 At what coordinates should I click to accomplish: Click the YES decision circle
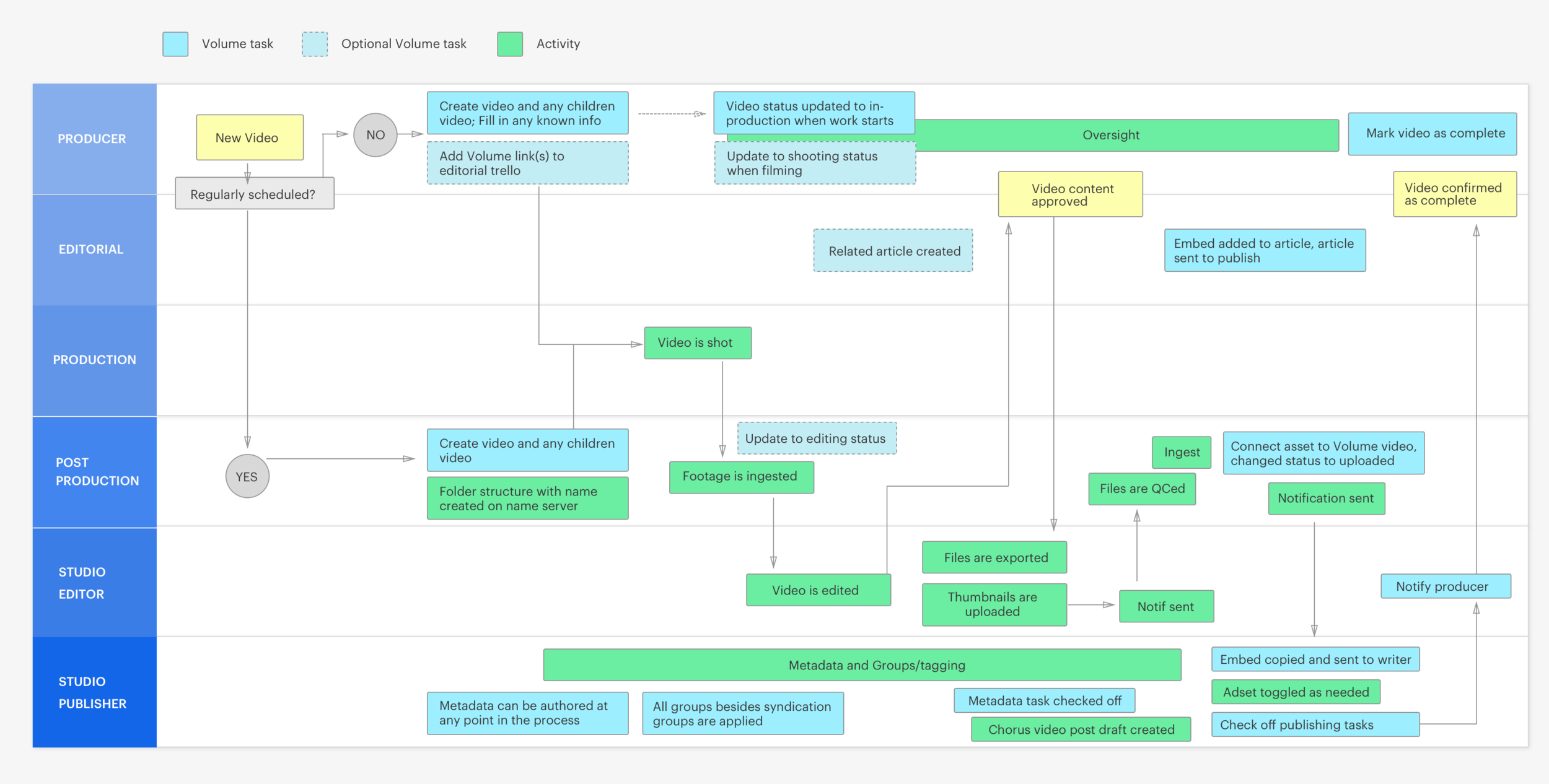247,476
